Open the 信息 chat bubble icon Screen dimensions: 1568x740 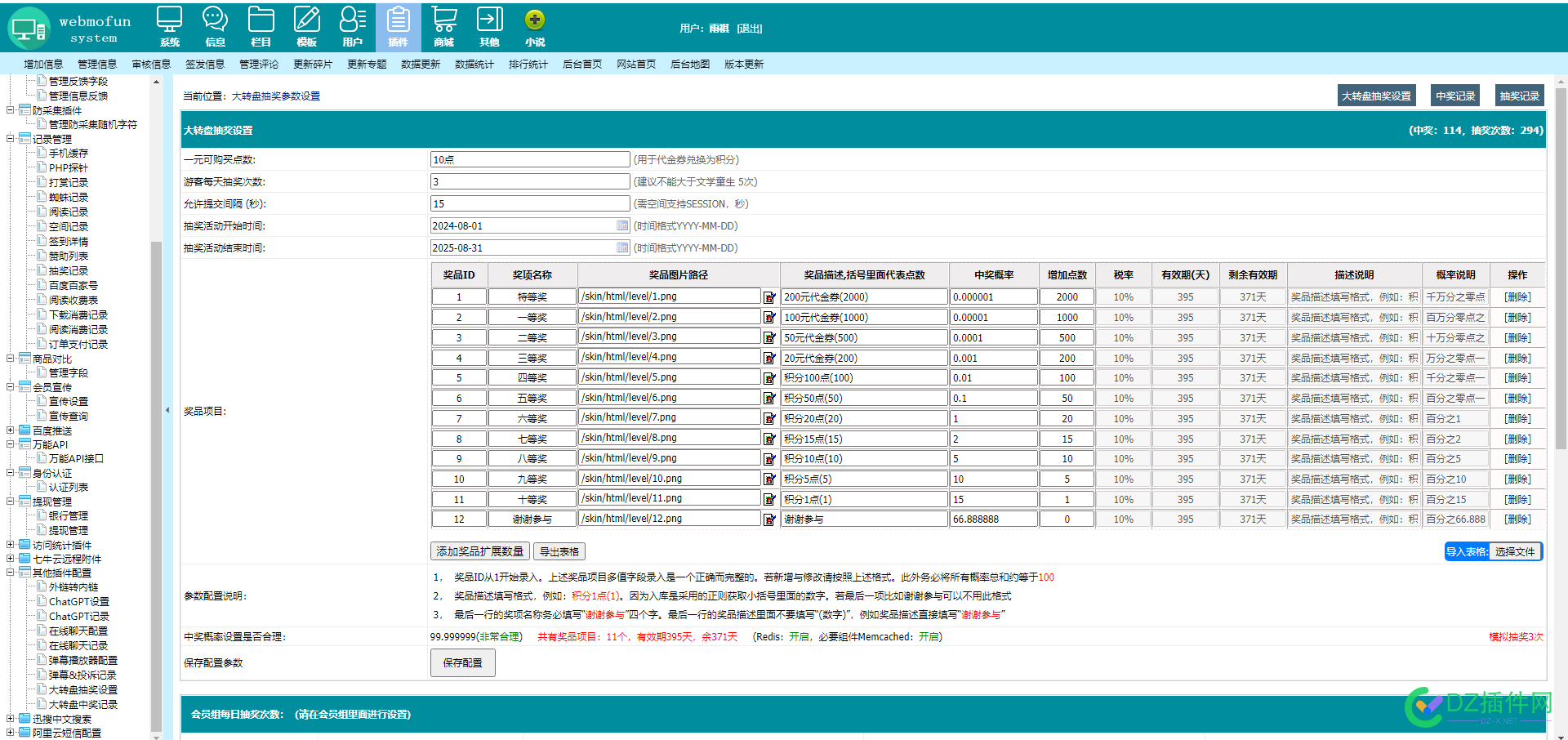click(x=216, y=27)
